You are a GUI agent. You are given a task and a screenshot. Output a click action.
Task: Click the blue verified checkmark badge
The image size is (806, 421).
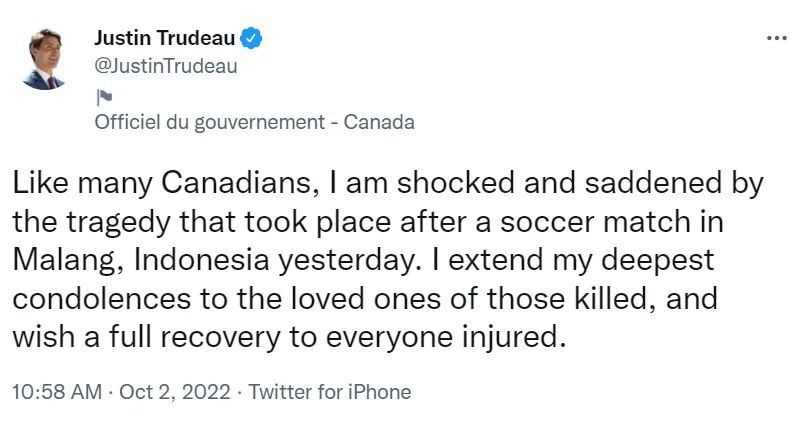coord(251,38)
